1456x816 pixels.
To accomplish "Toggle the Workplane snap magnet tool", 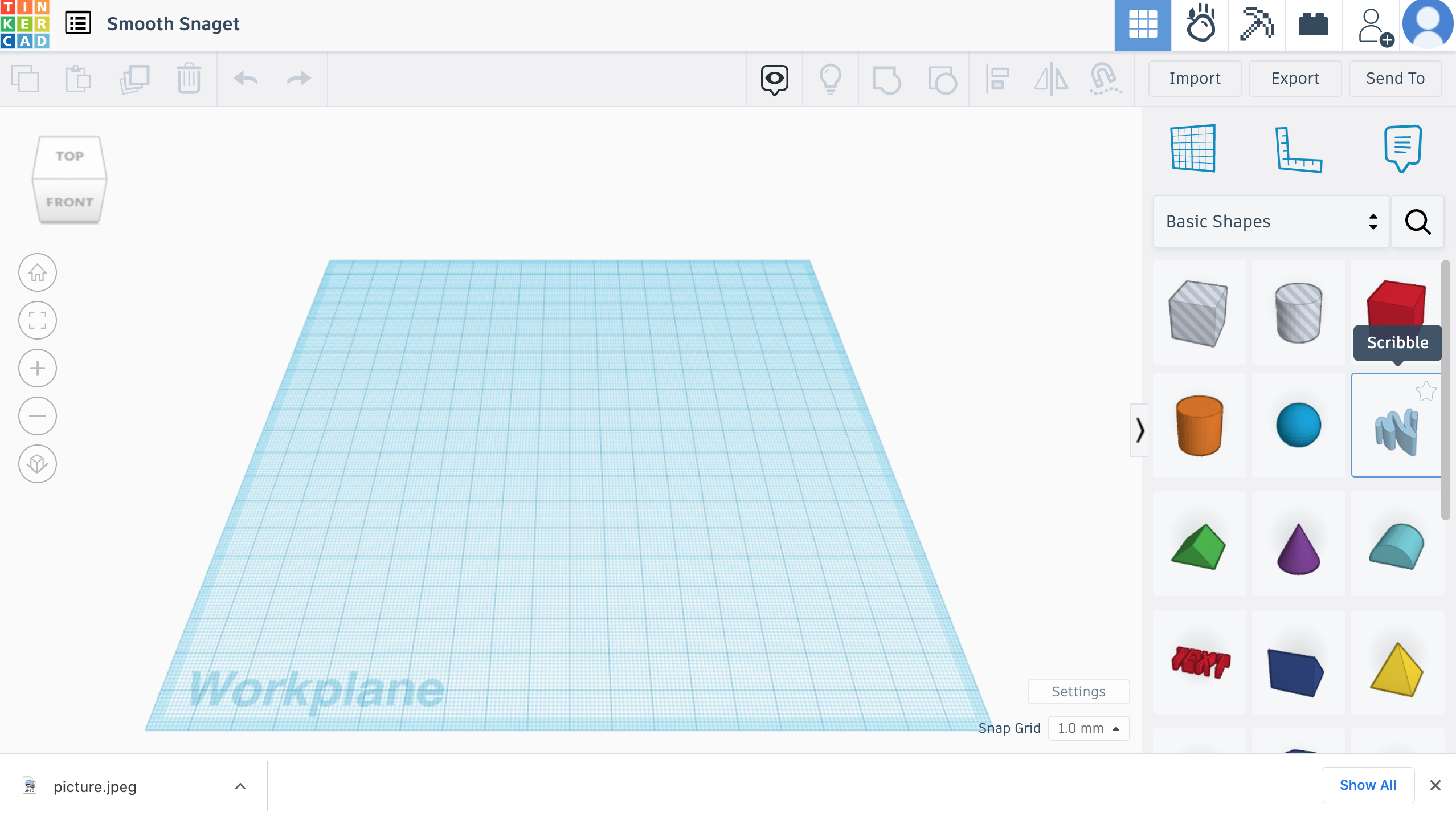I will (1104, 79).
